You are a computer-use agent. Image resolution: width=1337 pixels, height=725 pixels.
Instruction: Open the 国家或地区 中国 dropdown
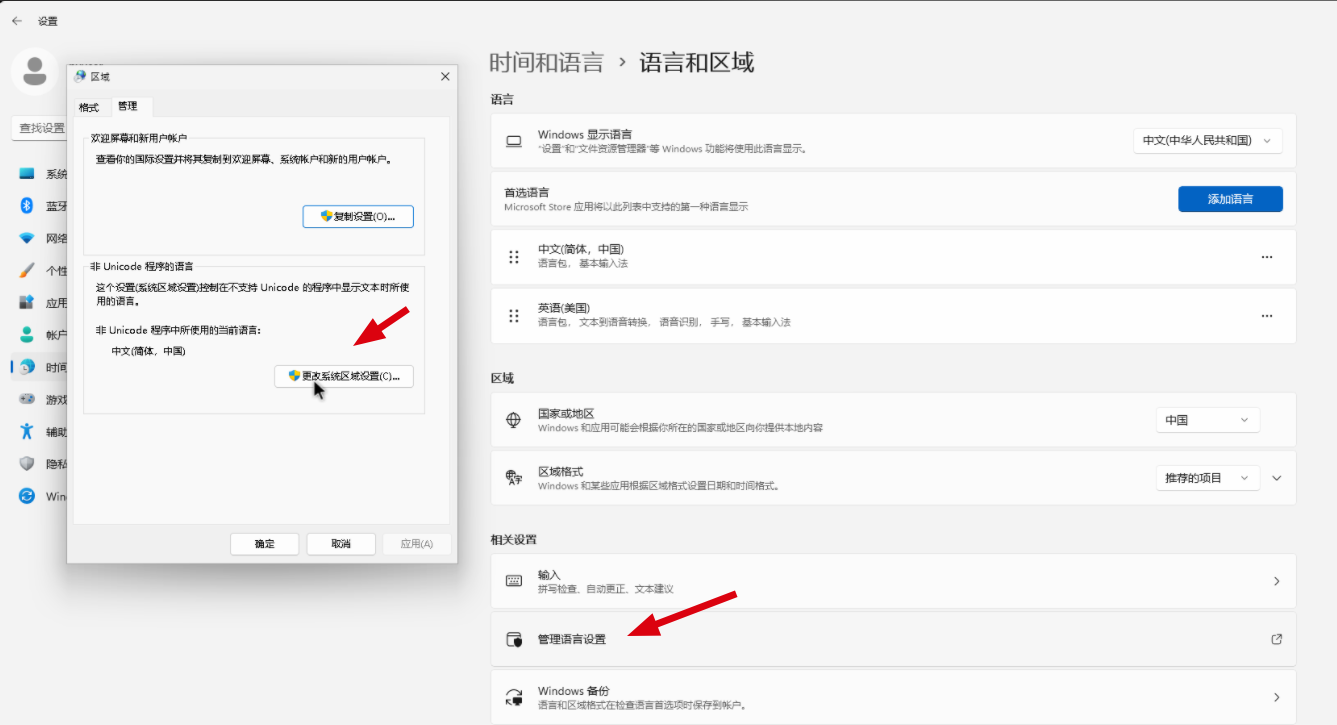click(1208, 420)
